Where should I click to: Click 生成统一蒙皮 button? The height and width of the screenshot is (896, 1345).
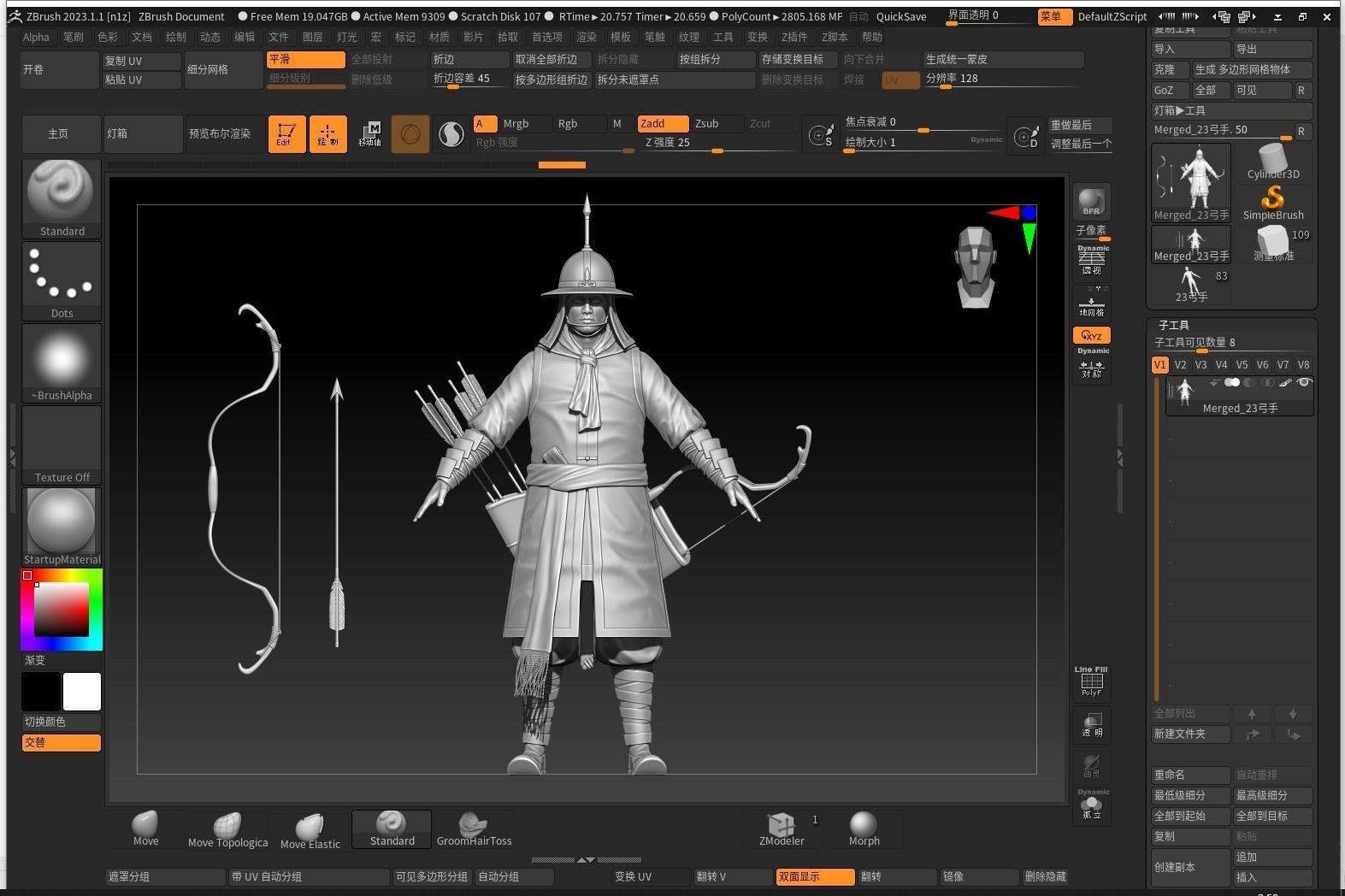click(x=1004, y=60)
